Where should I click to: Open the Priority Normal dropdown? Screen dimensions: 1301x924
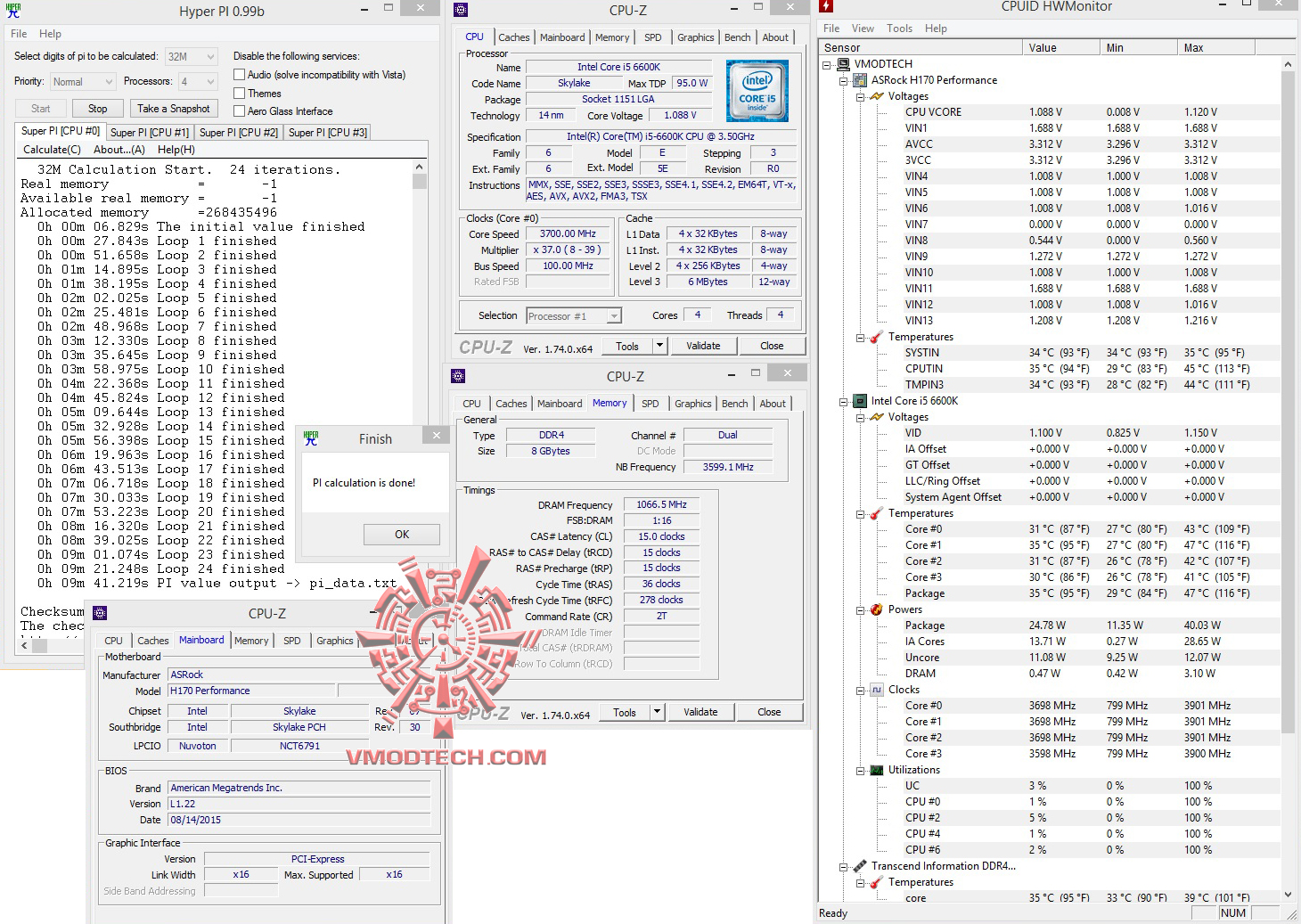pyautogui.click(x=109, y=82)
